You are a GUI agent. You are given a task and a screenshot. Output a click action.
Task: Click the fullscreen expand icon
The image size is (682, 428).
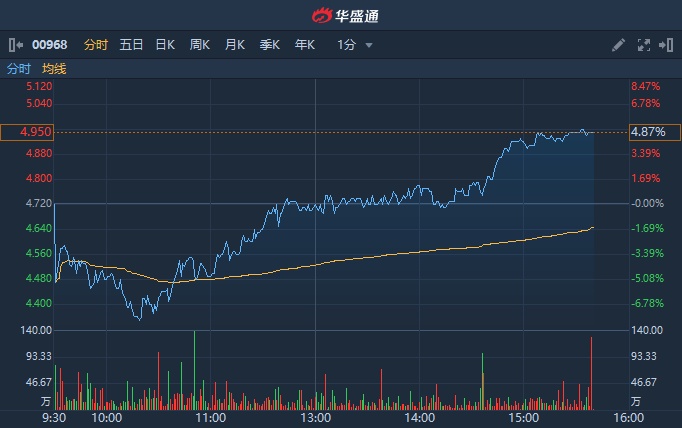643,45
